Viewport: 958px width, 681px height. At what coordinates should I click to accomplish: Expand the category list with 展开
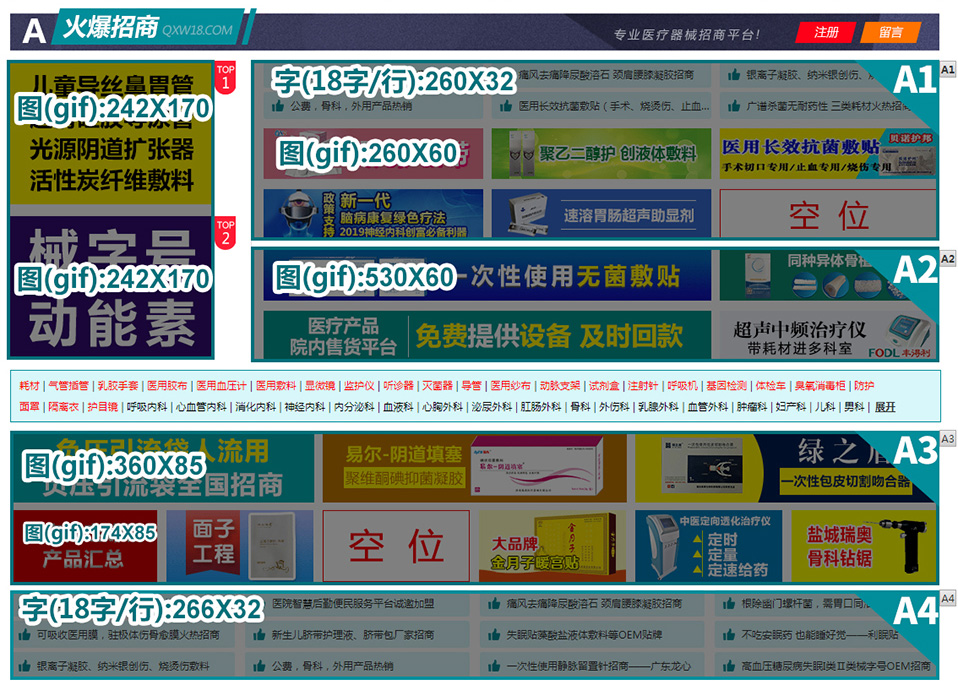885,407
